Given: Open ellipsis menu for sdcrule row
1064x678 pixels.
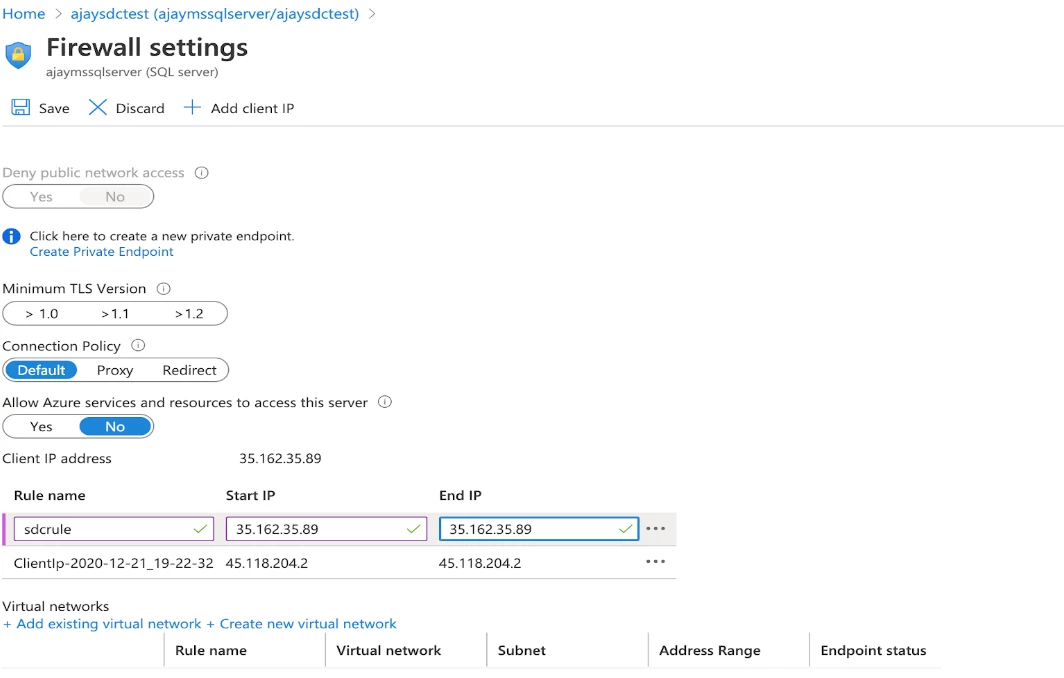Looking at the screenshot, I should click(655, 528).
